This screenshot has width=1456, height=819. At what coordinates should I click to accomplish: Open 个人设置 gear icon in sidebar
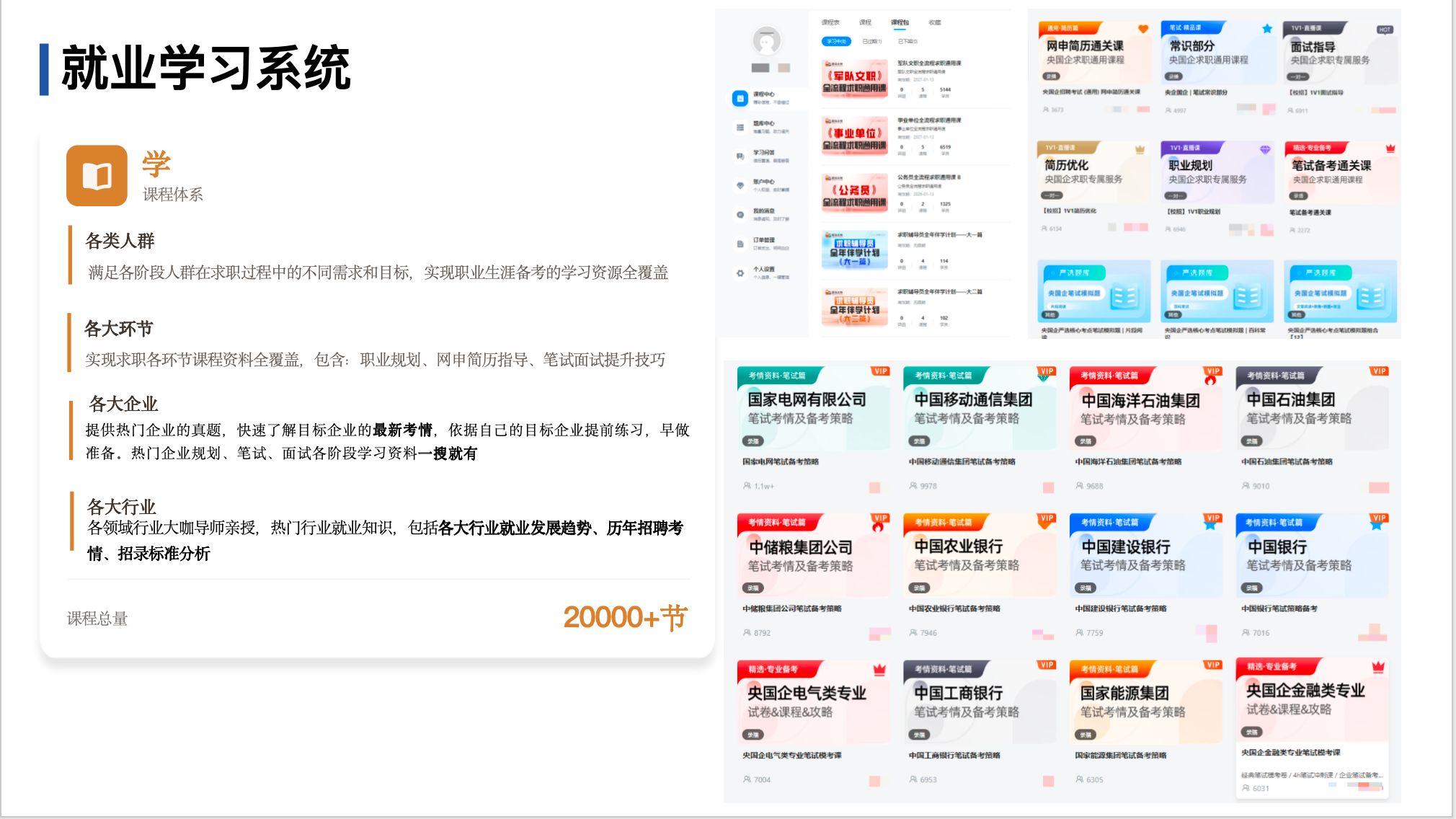click(740, 273)
